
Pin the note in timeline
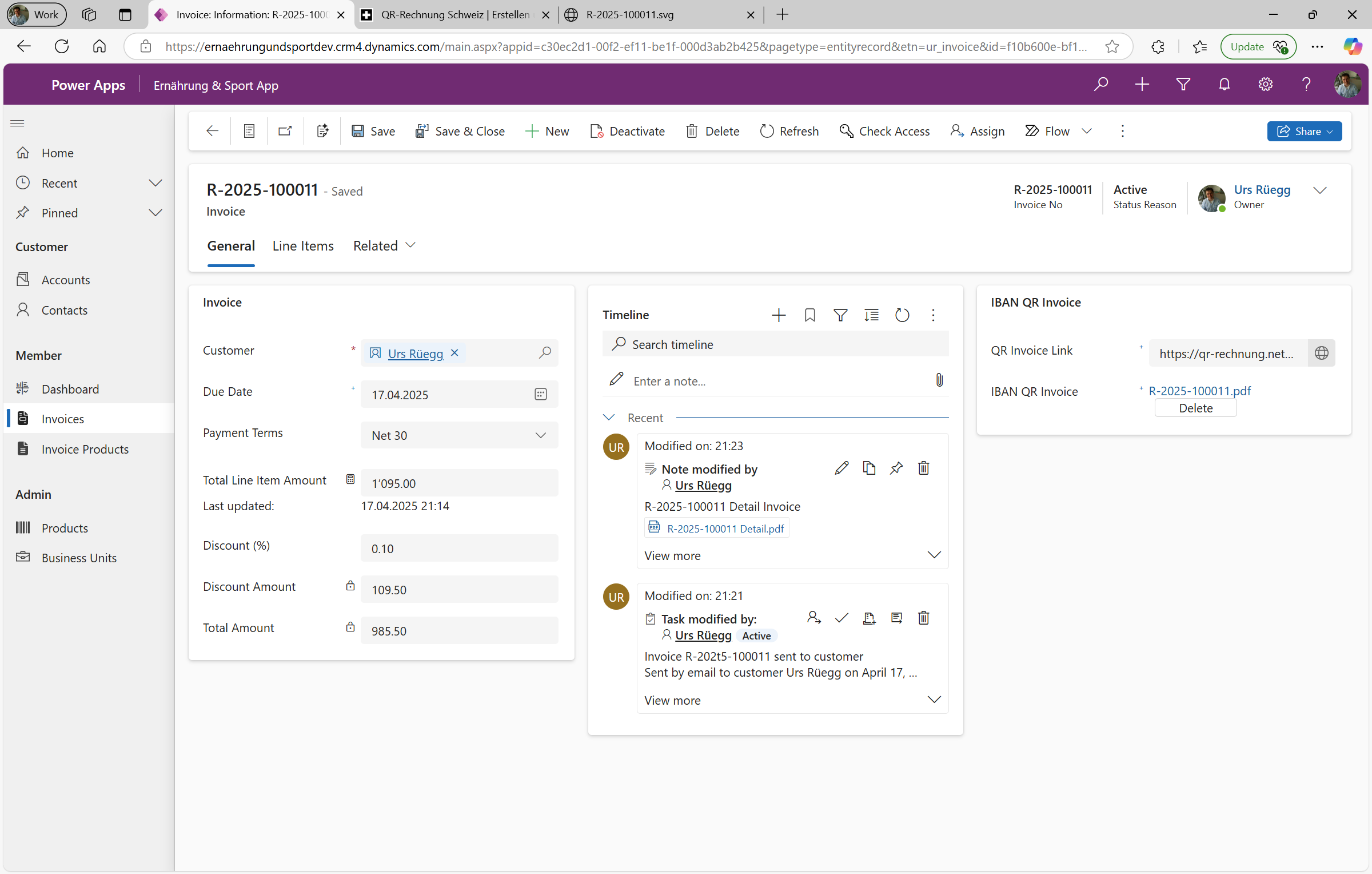(x=896, y=468)
